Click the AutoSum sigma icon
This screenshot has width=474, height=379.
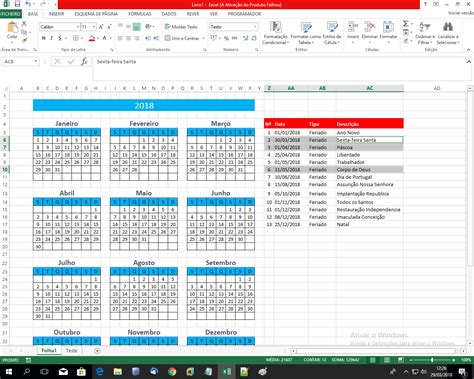tap(406, 24)
